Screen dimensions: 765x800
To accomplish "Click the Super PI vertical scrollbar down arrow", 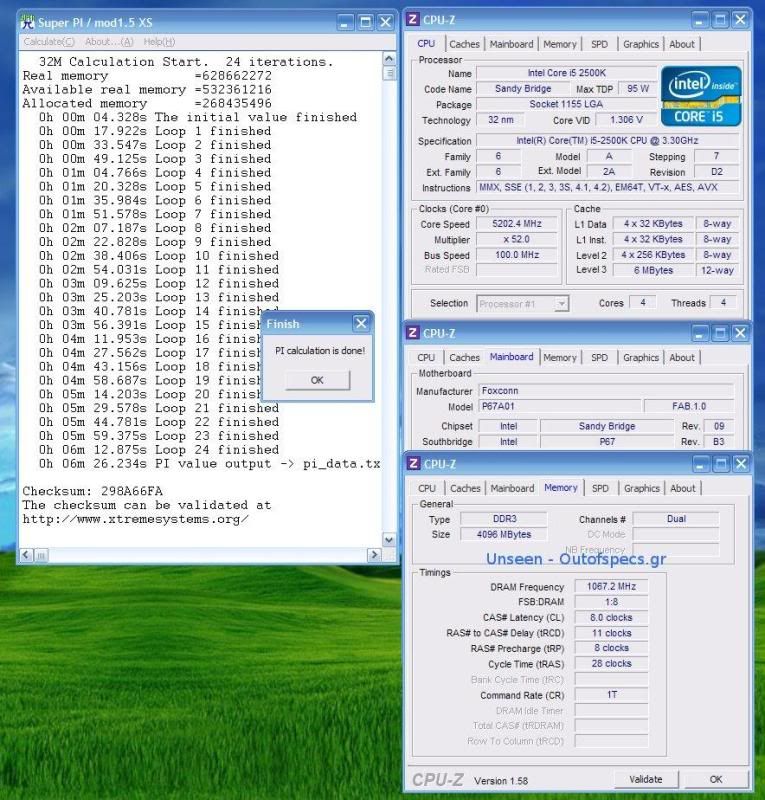I will tap(390, 540).
